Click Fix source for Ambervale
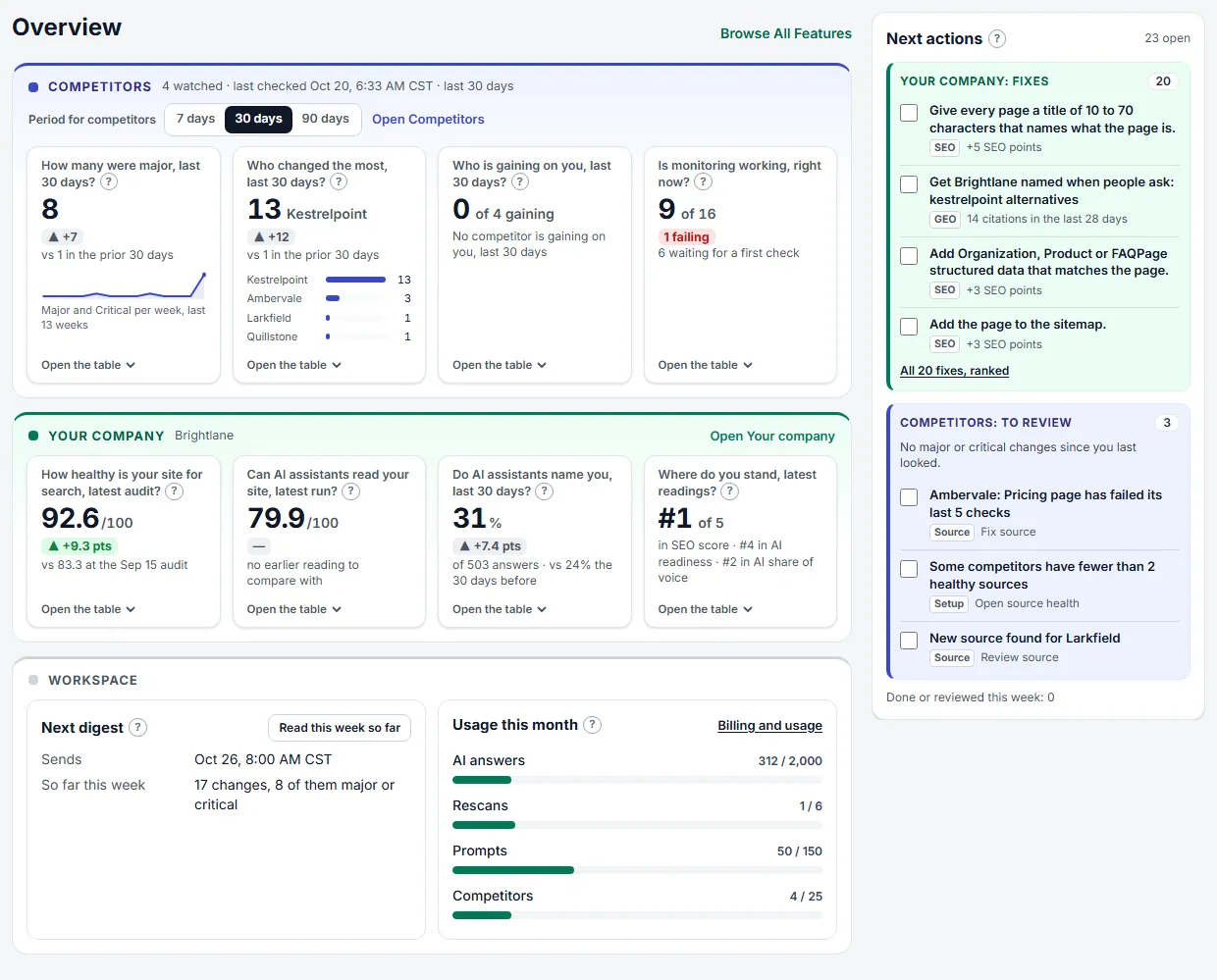 click(1008, 533)
